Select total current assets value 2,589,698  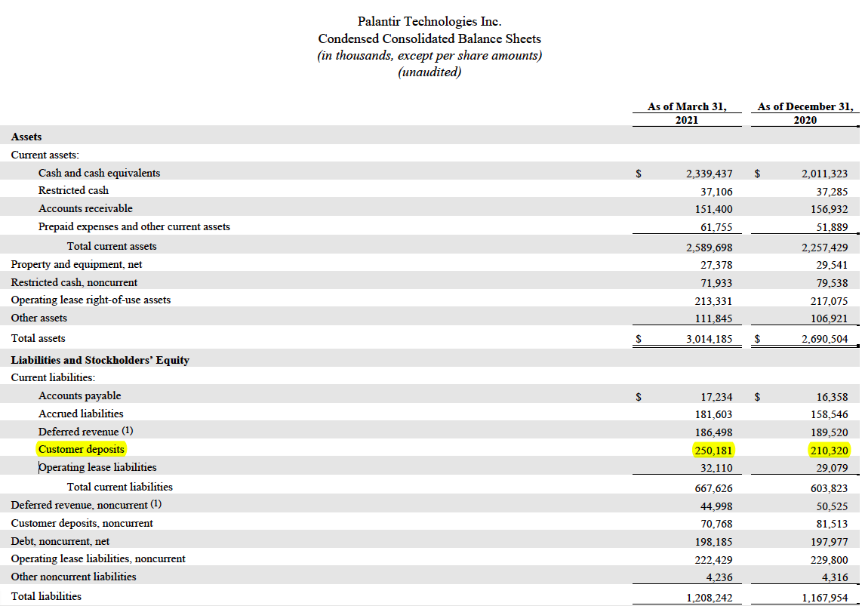709,247
